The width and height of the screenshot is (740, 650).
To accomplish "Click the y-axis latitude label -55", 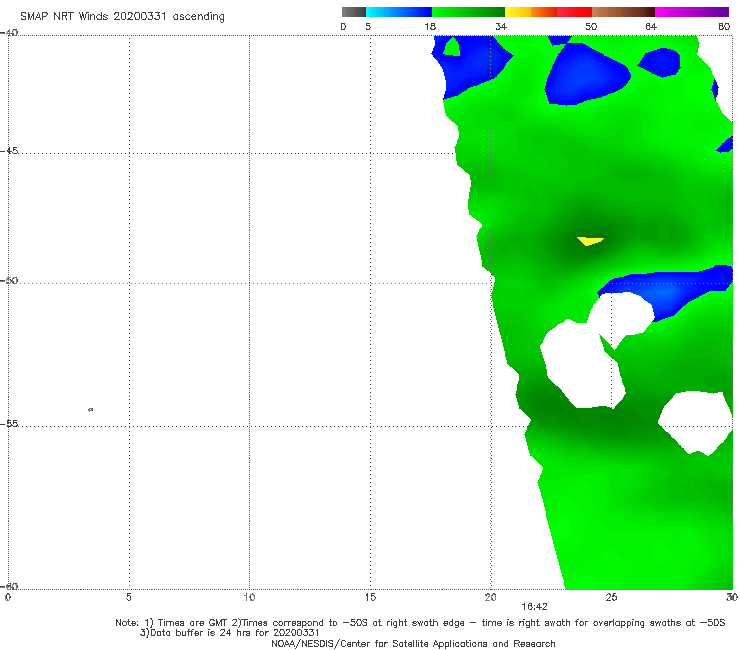I will [x=9, y=424].
